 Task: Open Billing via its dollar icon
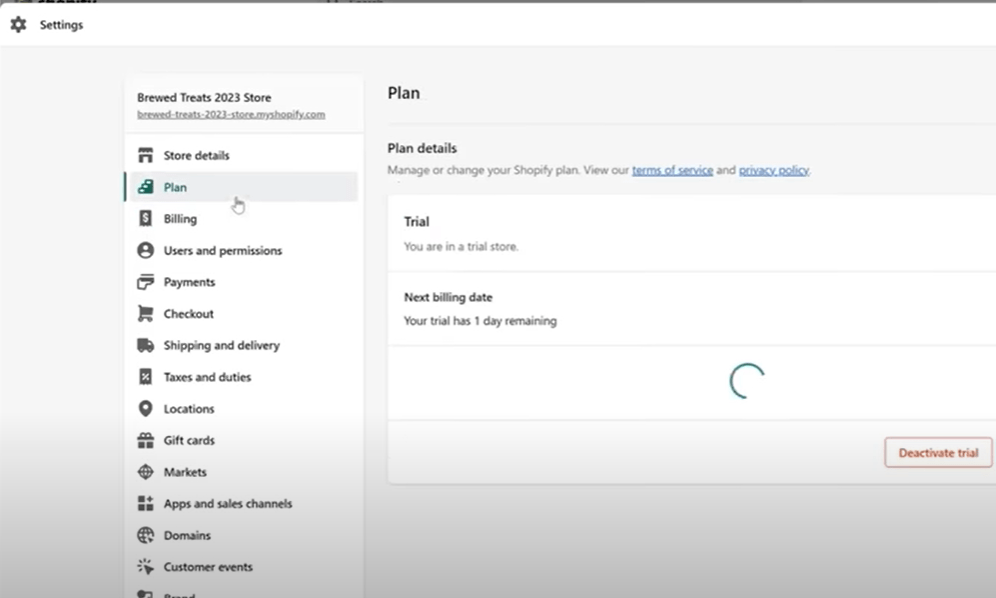[145, 218]
